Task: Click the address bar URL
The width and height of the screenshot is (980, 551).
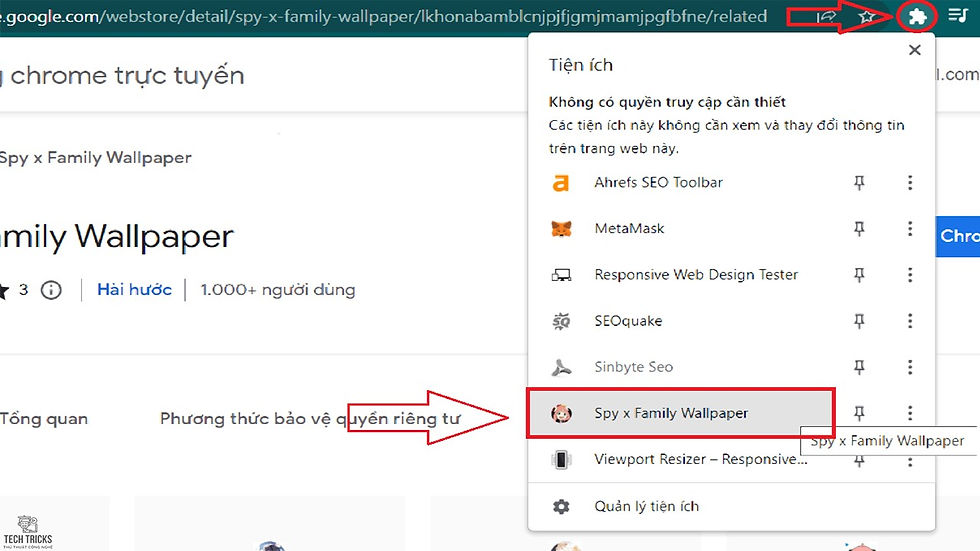Action: [384, 16]
